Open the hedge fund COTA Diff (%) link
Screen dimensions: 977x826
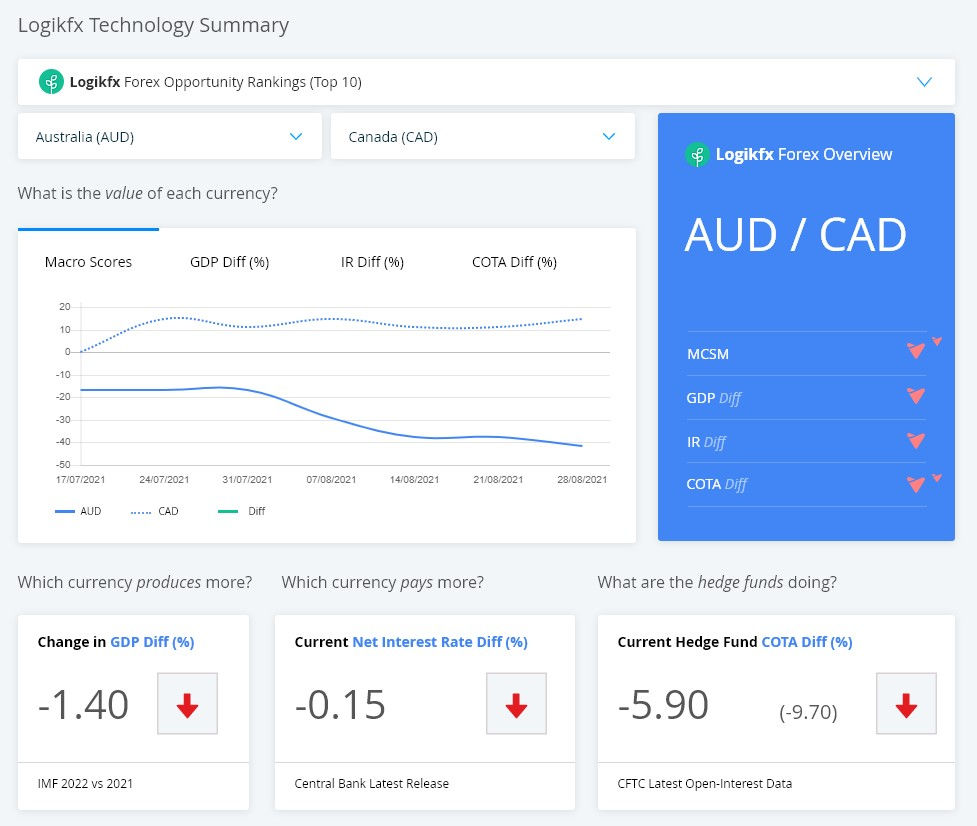point(807,642)
